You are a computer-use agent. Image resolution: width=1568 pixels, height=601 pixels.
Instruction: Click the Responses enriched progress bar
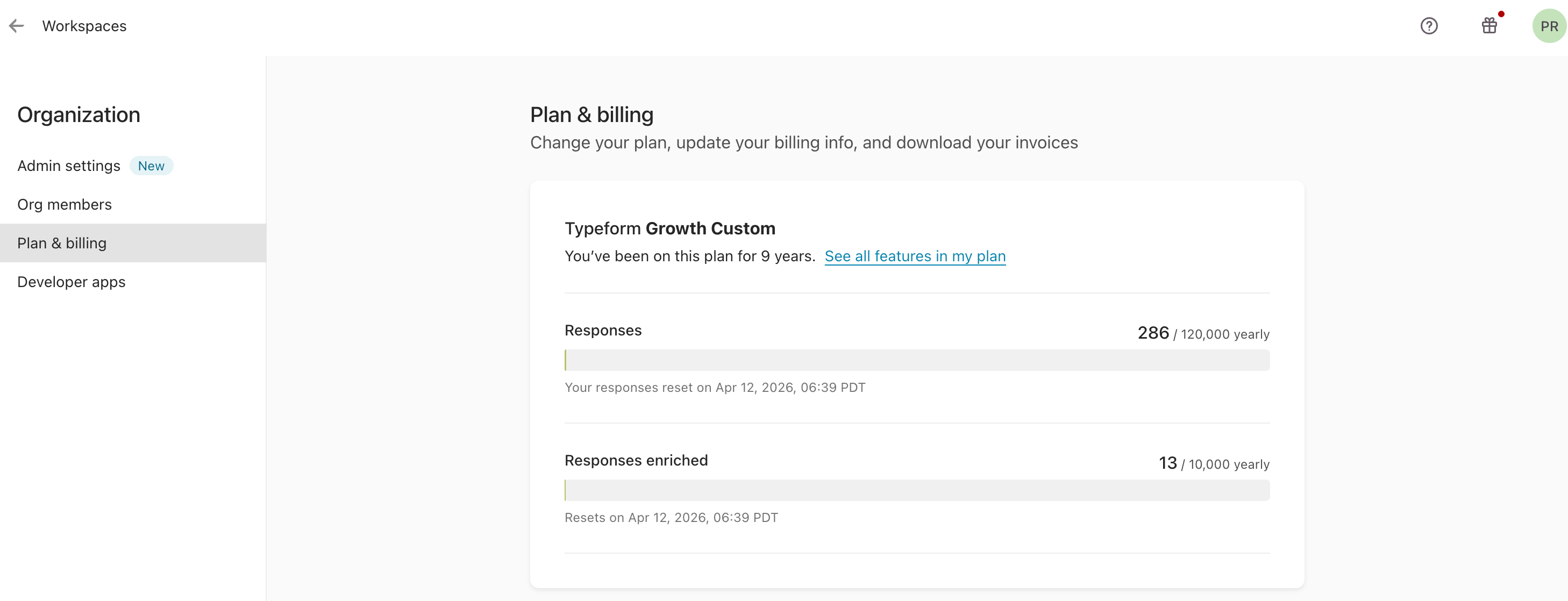pyautogui.click(x=917, y=490)
